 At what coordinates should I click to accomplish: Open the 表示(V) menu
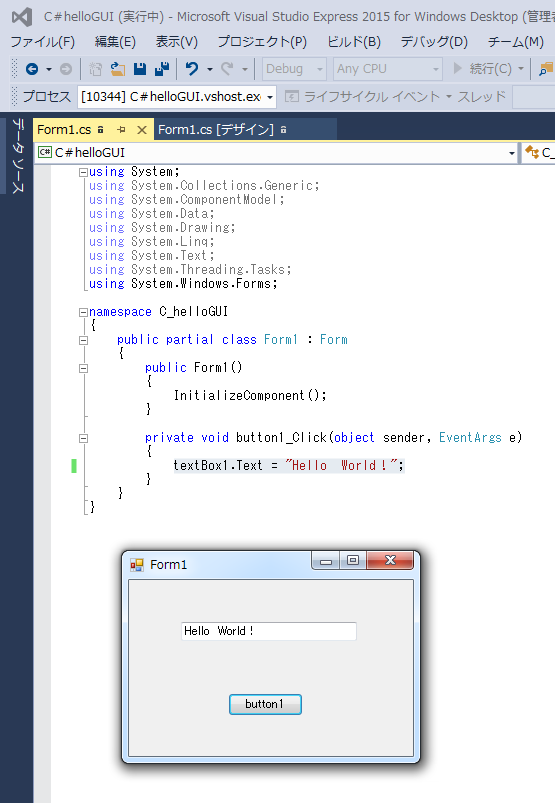pos(177,41)
